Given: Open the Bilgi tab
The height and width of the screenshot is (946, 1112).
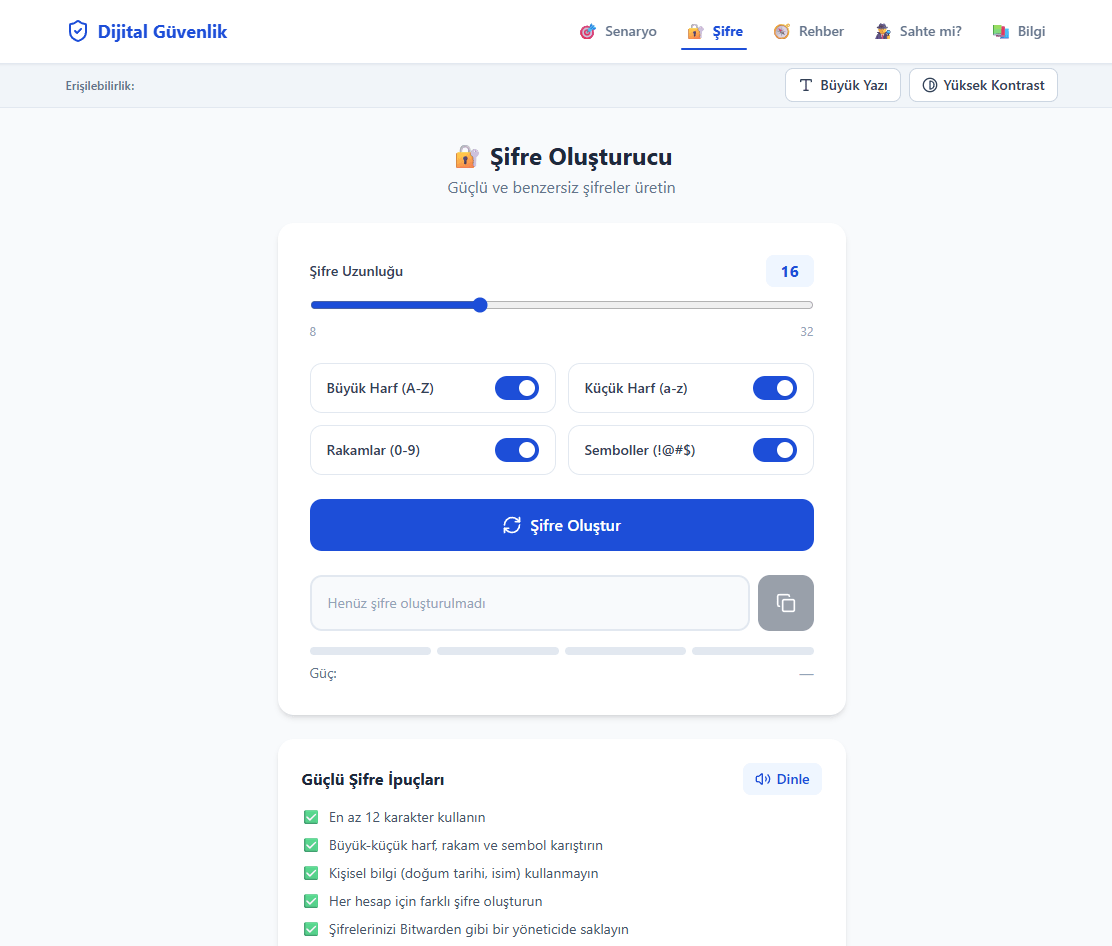Looking at the screenshot, I should 1018,31.
